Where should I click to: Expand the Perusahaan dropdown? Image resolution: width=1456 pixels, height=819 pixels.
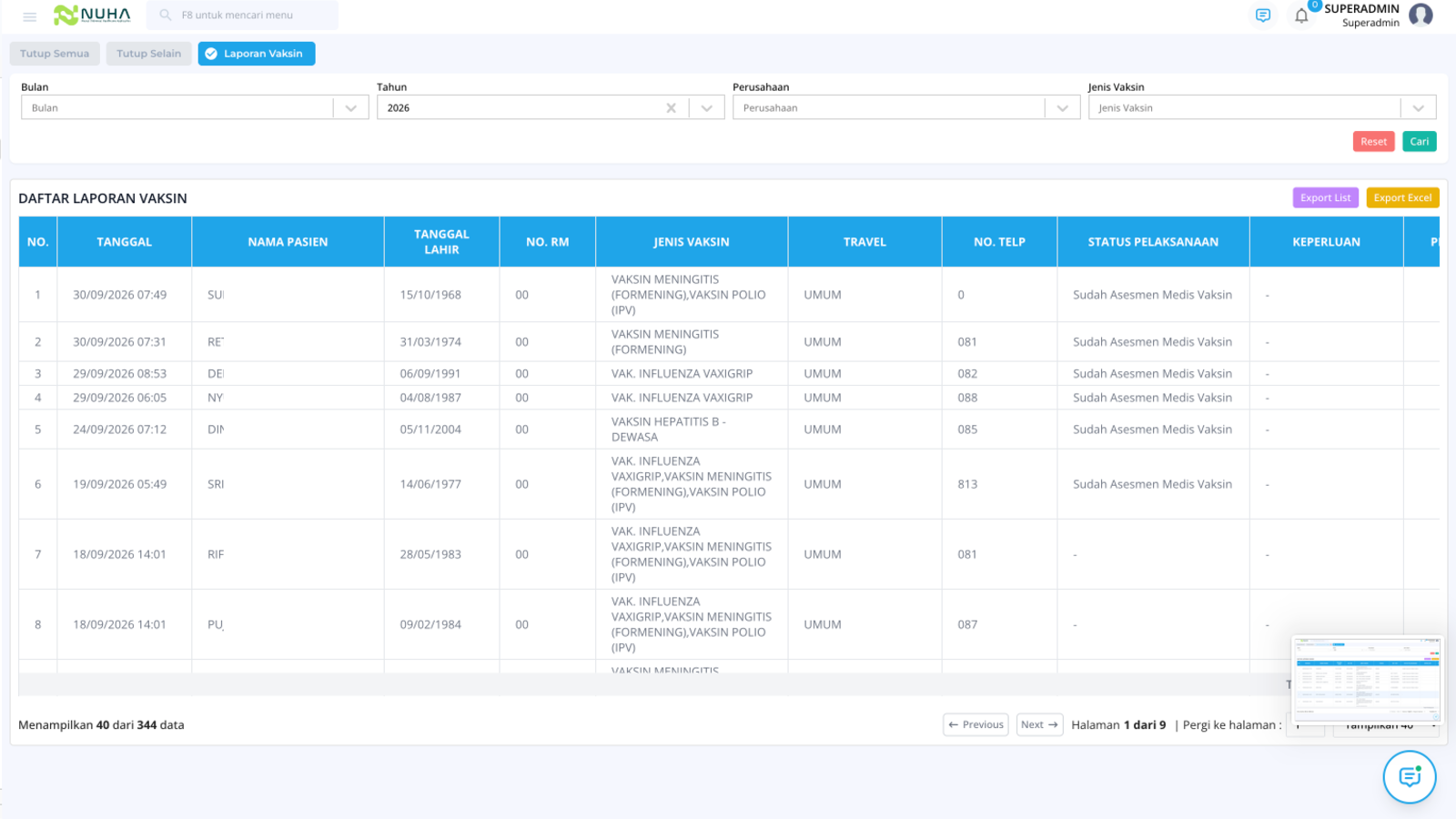coord(1062,107)
